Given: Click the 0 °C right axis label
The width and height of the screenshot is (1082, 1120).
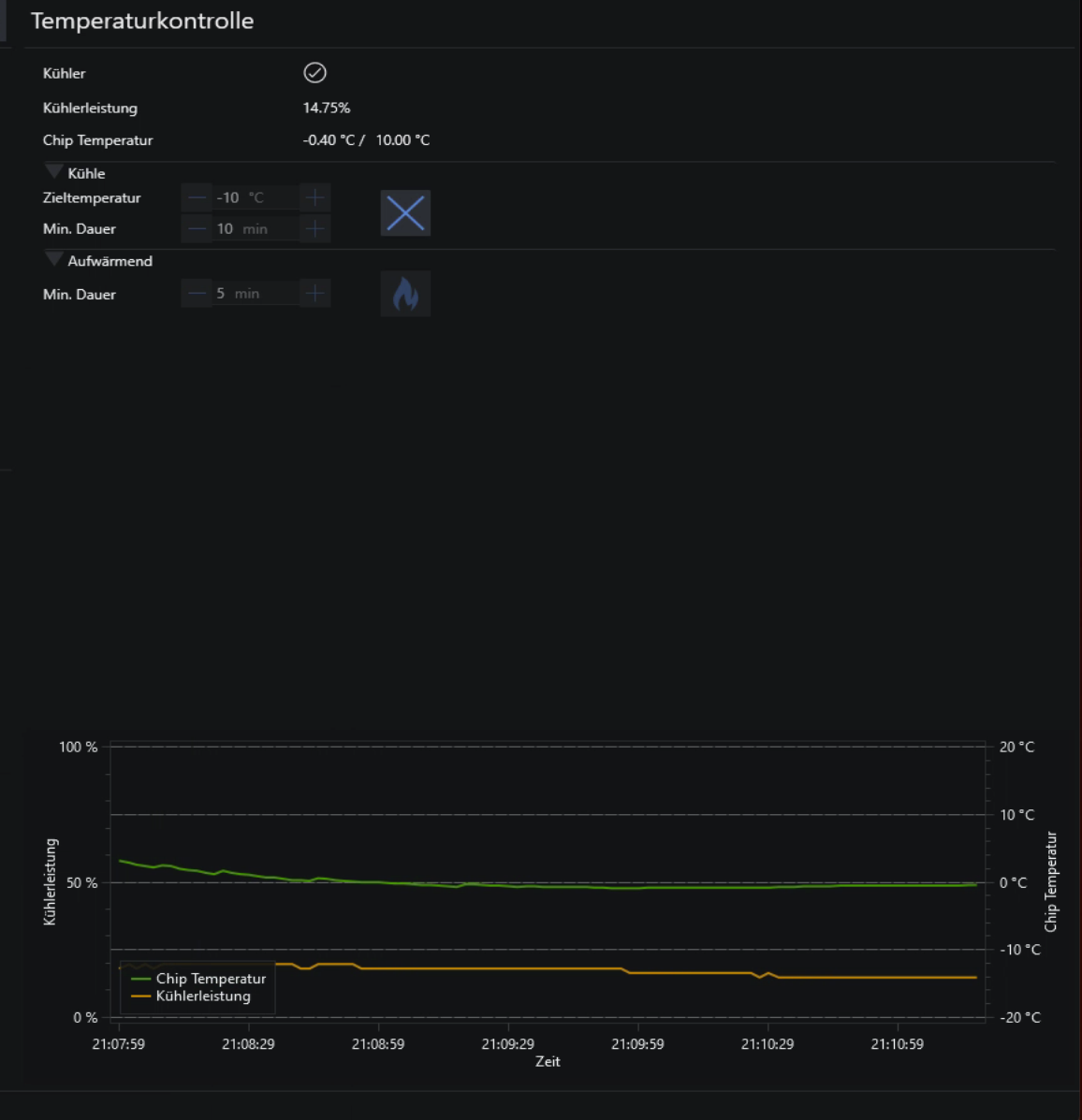Looking at the screenshot, I should pyautogui.click(x=1014, y=883).
